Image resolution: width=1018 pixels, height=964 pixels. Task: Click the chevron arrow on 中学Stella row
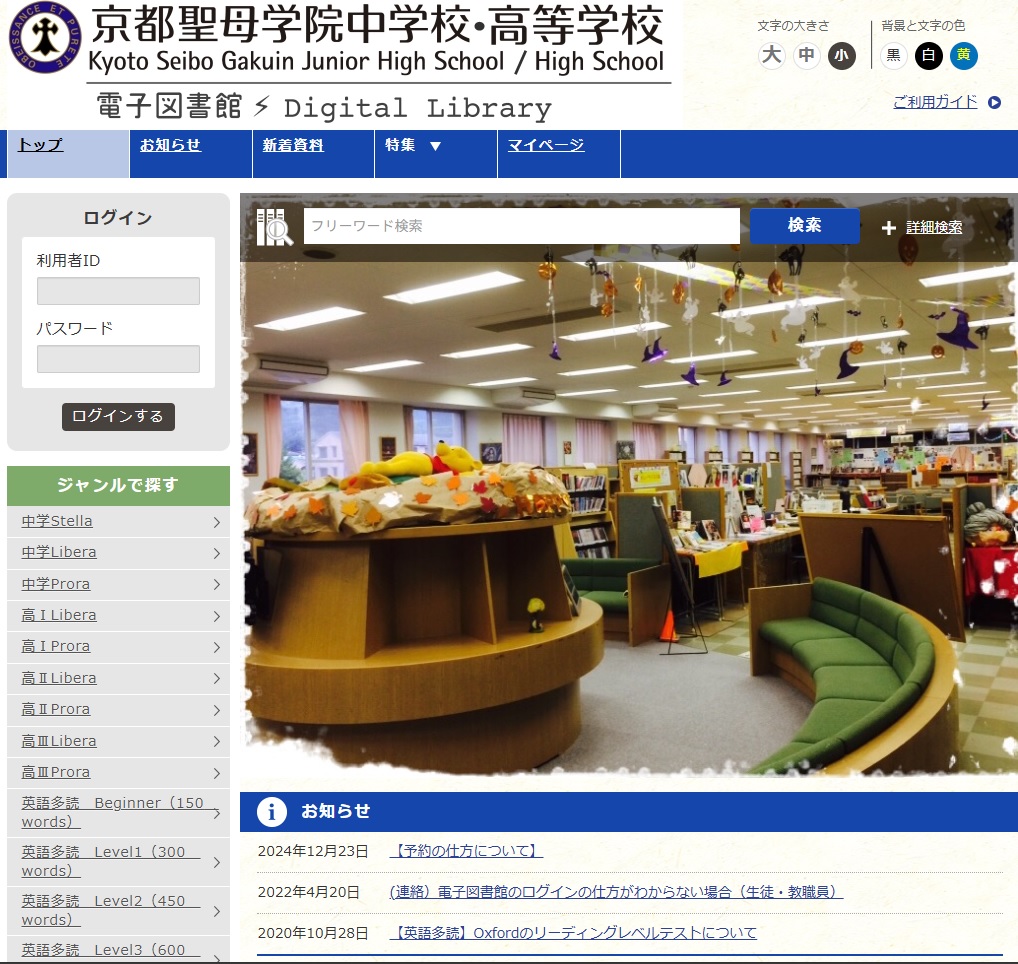(x=216, y=522)
